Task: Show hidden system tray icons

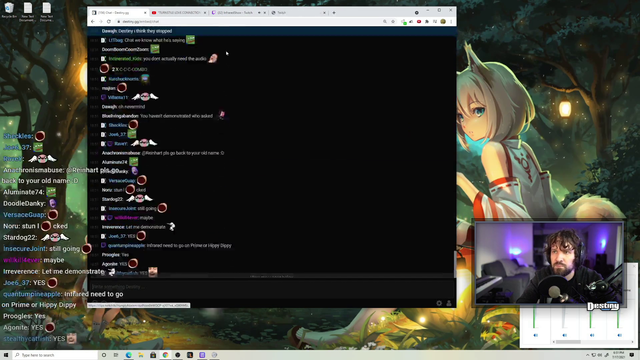Action: tap(588, 355)
